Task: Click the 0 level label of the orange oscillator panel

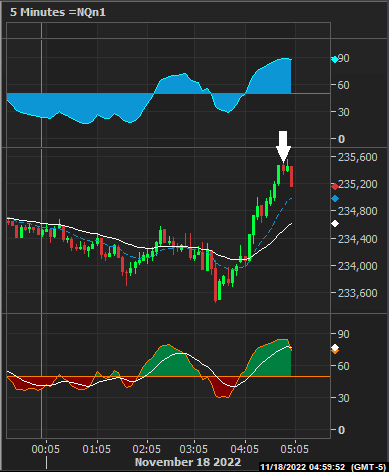Action: pyautogui.click(x=341, y=430)
